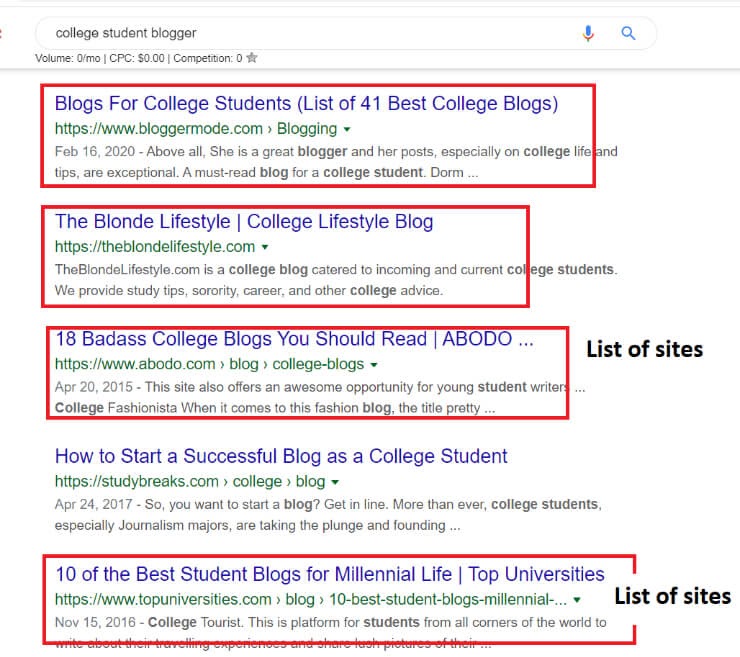This screenshot has height=657, width=740.
Task: Click the abodo.com › blog › college-blogs URL
Action: [210, 364]
